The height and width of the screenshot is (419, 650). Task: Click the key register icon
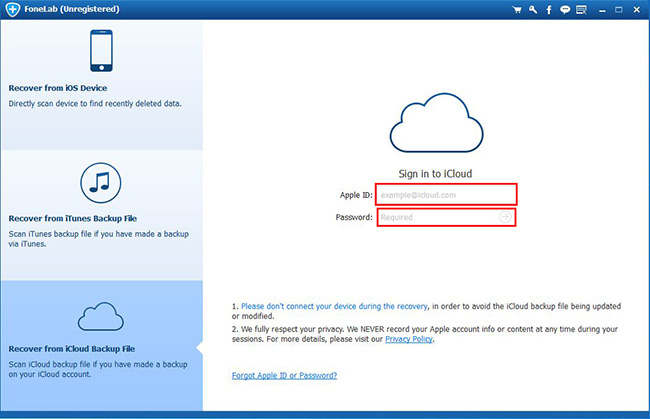point(533,10)
